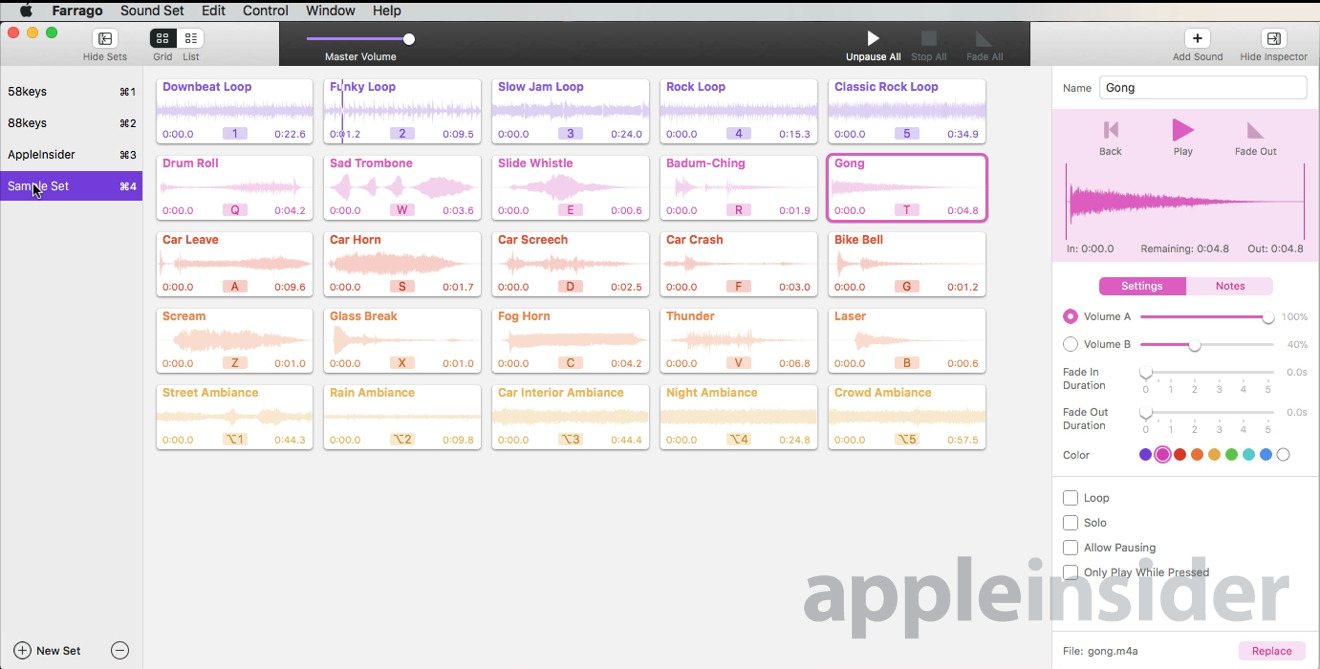The image size is (1320, 669).
Task: Enable the Solo checkbox
Action: pos(1070,522)
